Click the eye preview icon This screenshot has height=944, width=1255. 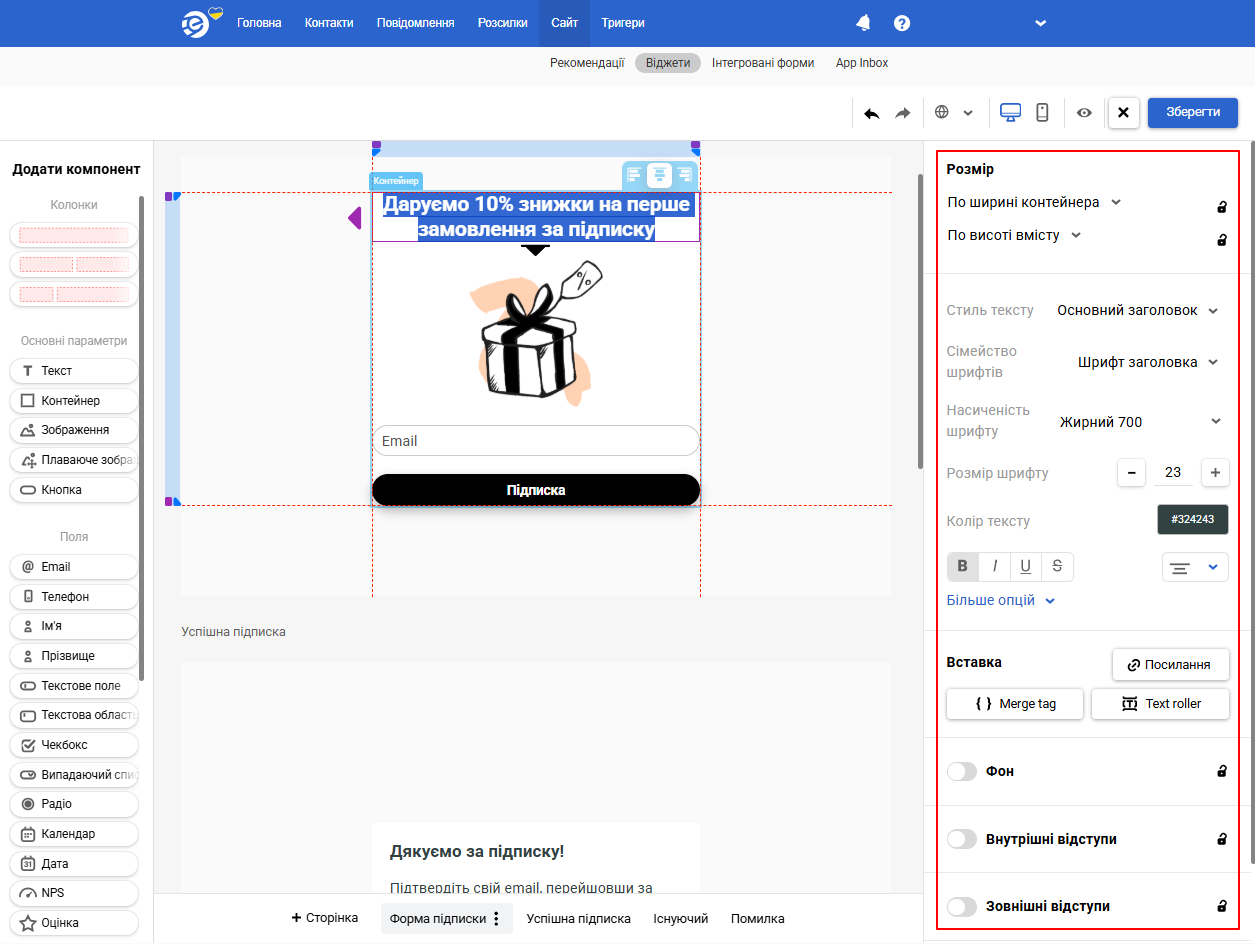1084,113
